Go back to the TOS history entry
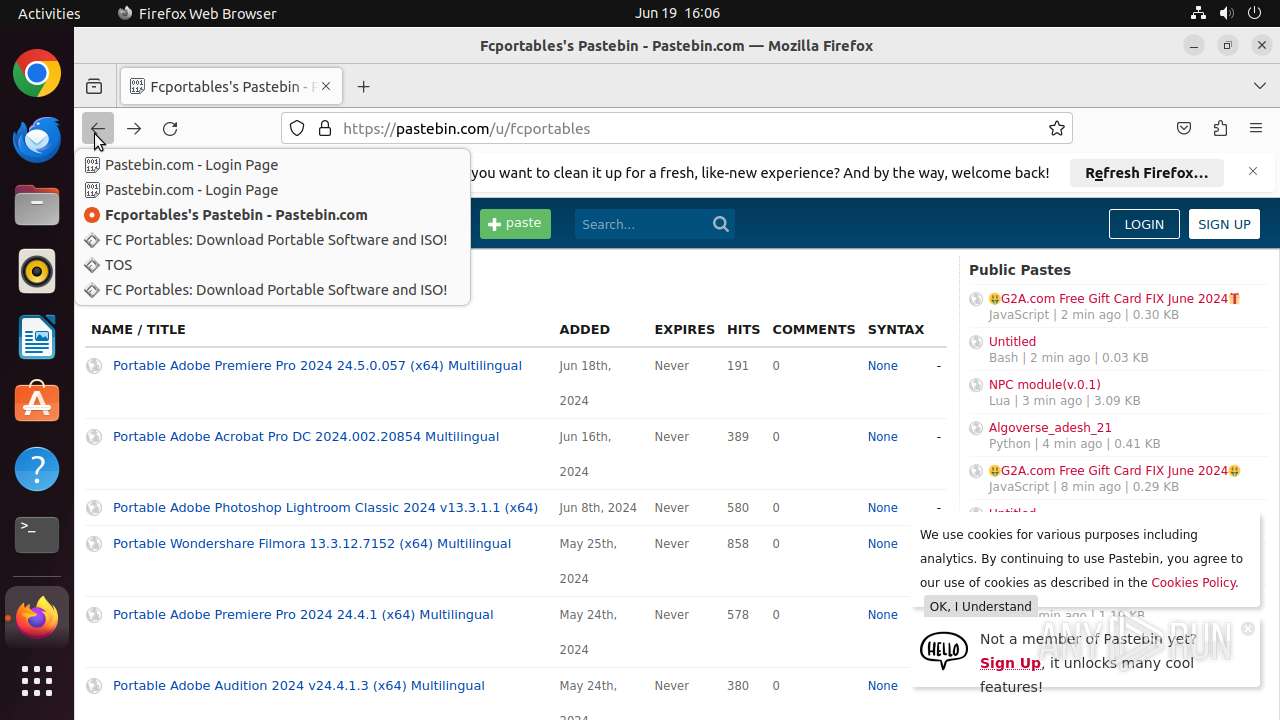 tap(272, 265)
